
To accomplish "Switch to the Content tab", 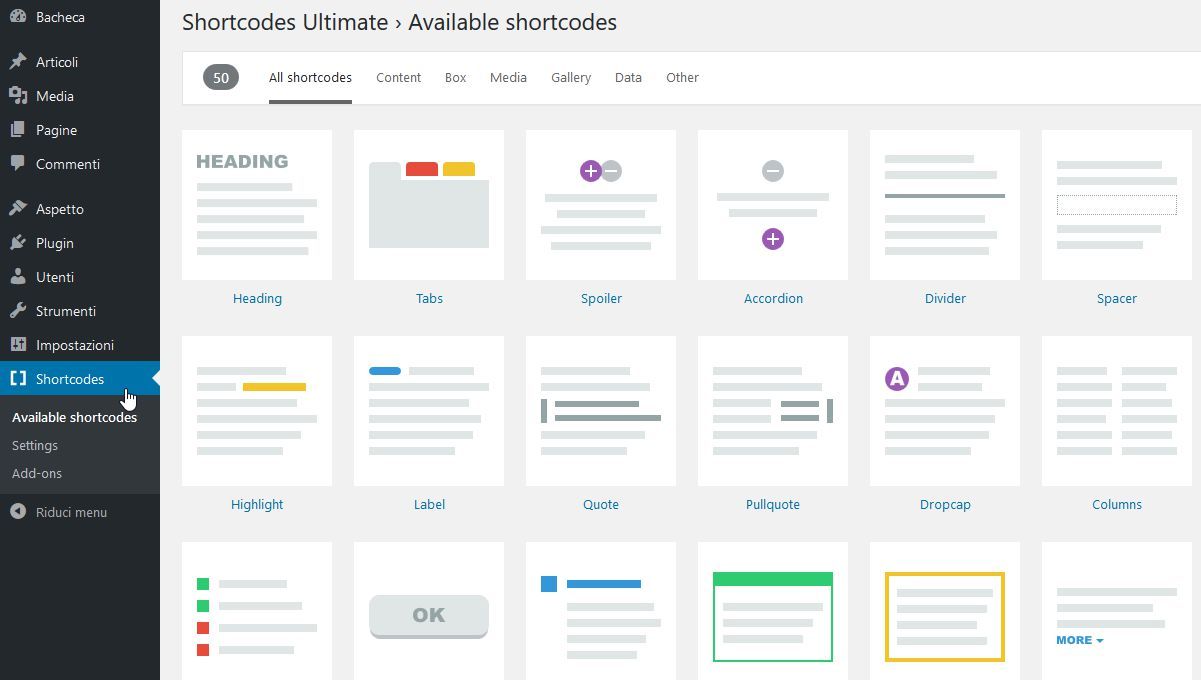I will [x=398, y=77].
